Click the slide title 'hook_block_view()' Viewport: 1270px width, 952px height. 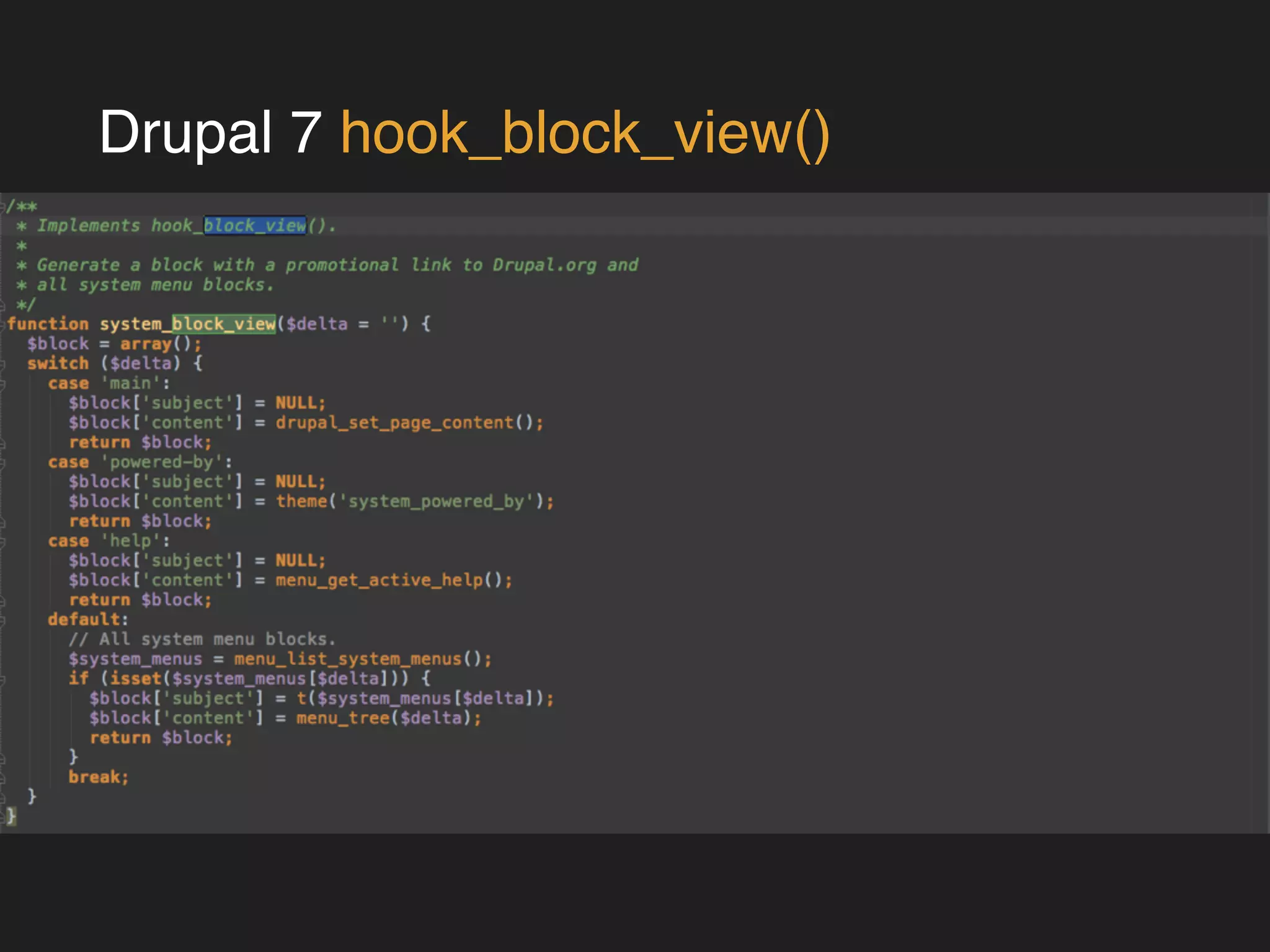coord(585,134)
